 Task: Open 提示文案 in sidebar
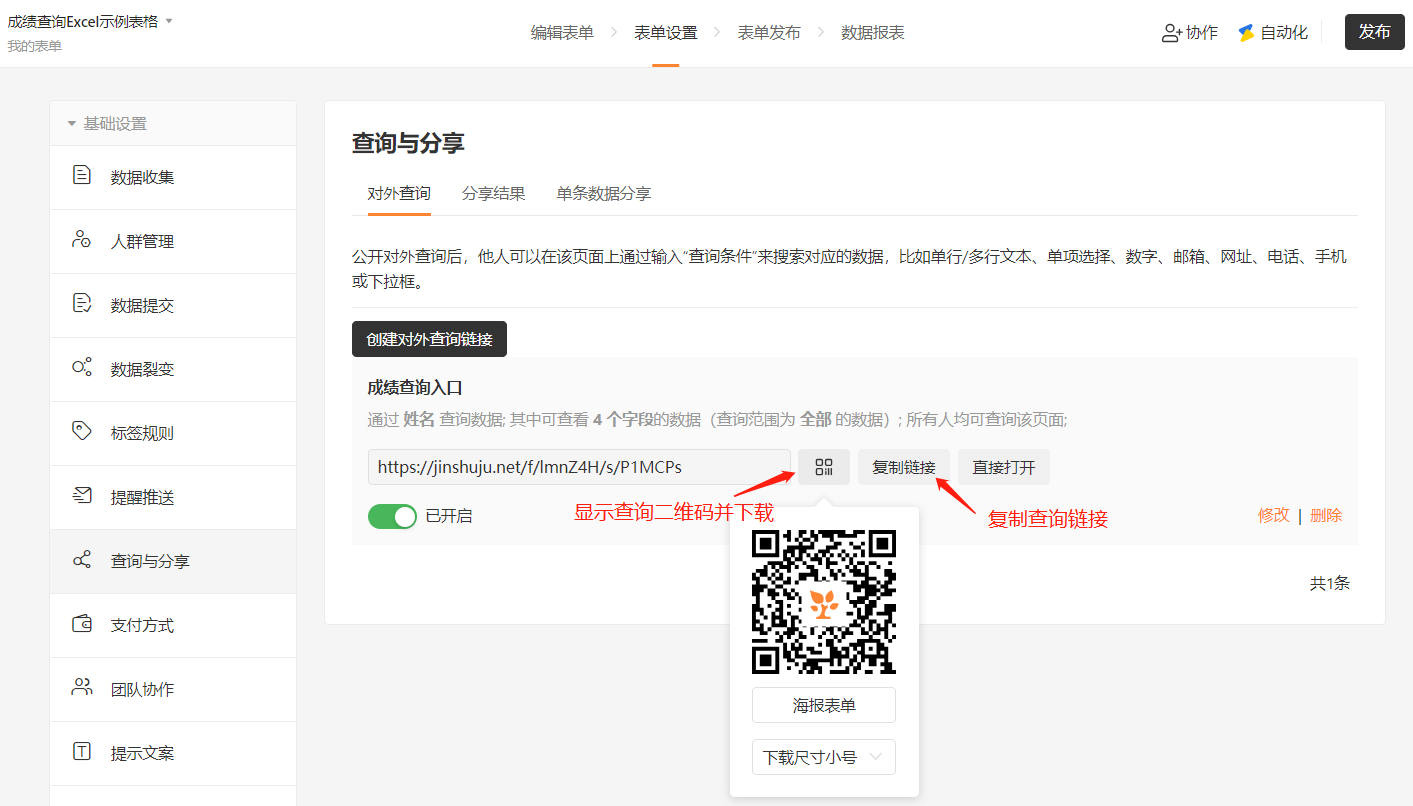point(173,753)
